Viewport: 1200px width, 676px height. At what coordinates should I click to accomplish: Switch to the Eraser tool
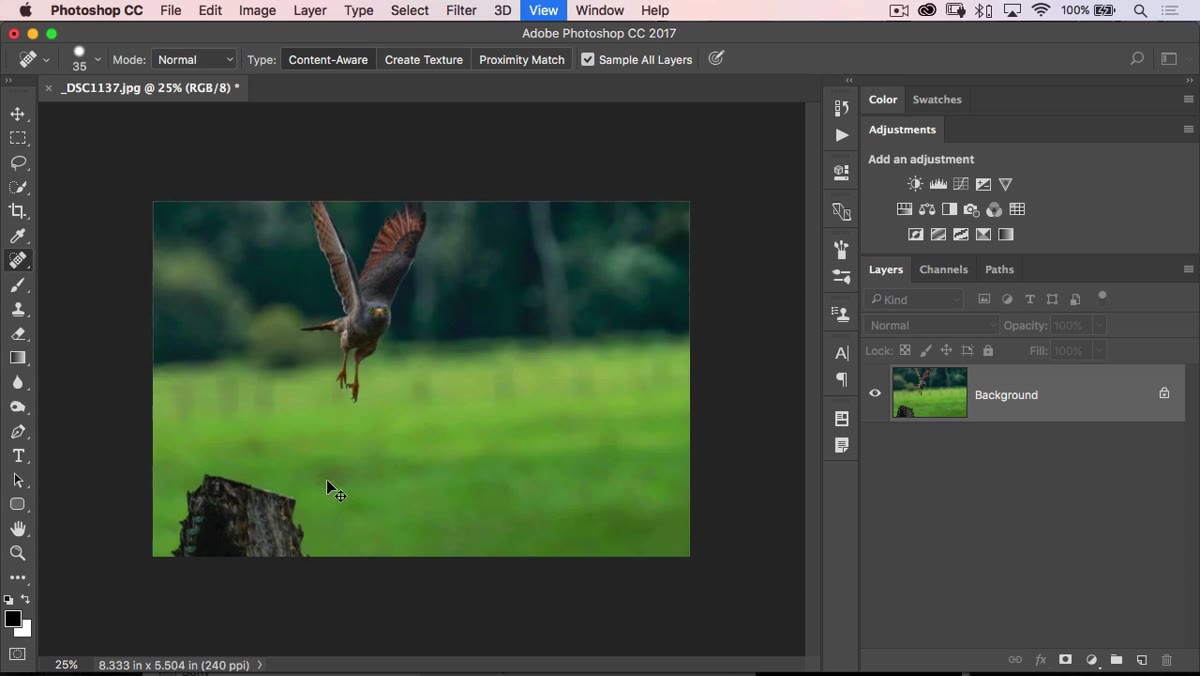pos(18,334)
